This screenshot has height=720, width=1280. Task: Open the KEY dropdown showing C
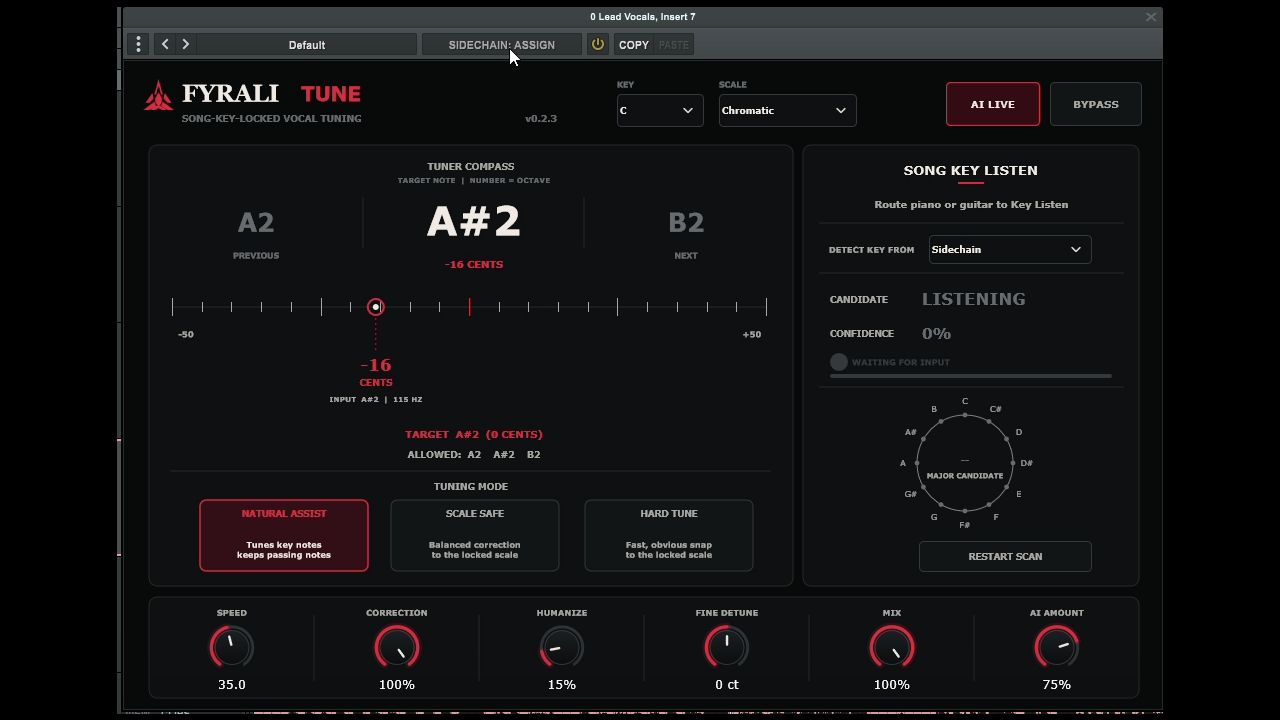point(659,110)
